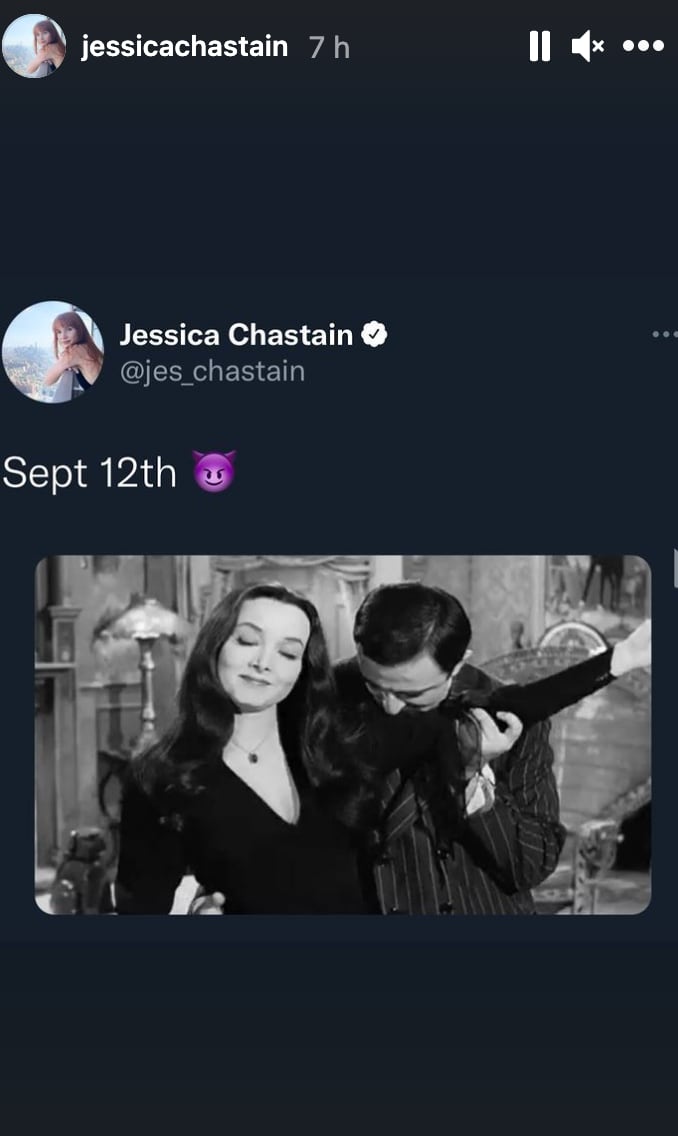Image resolution: width=678 pixels, height=1136 pixels.
Task: Open the Sept 12th tweet text
Action: click(90, 472)
